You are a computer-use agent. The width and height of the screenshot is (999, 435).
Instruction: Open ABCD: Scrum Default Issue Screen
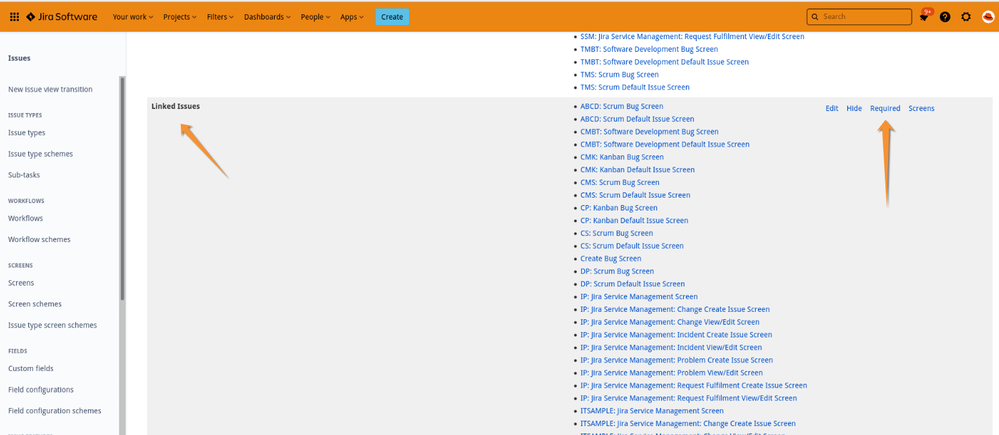pos(637,119)
